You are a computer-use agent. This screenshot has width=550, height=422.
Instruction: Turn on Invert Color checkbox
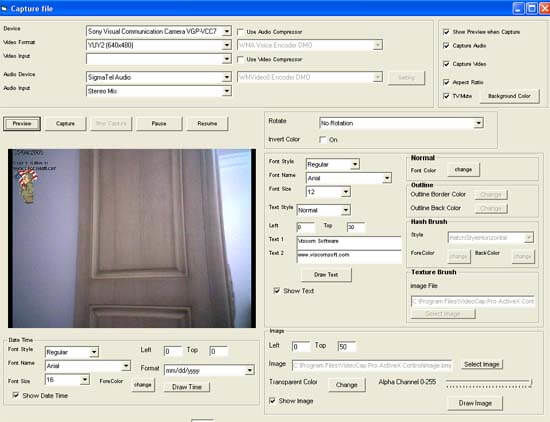point(322,140)
